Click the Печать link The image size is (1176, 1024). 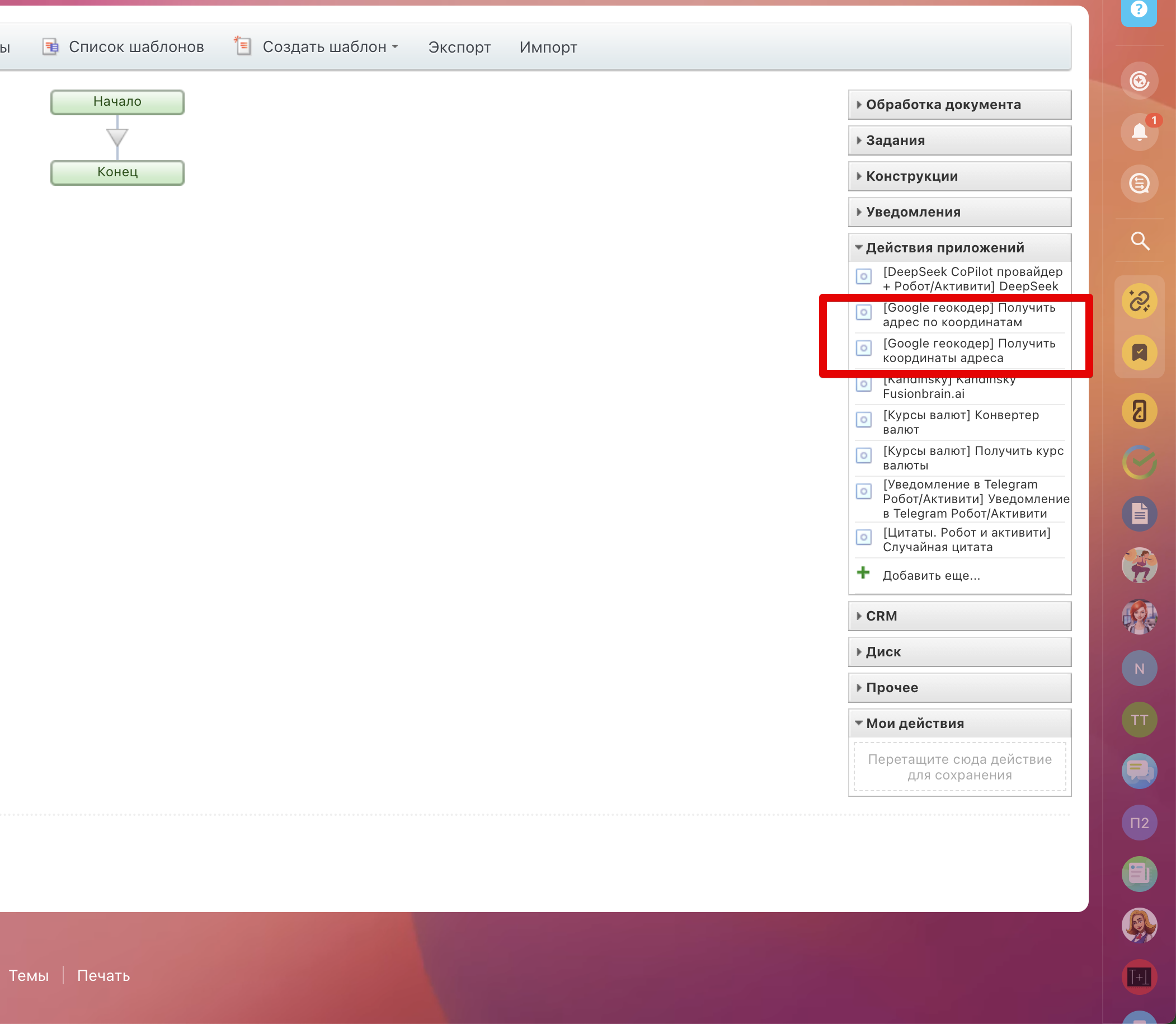pyautogui.click(x=104, y=975)
